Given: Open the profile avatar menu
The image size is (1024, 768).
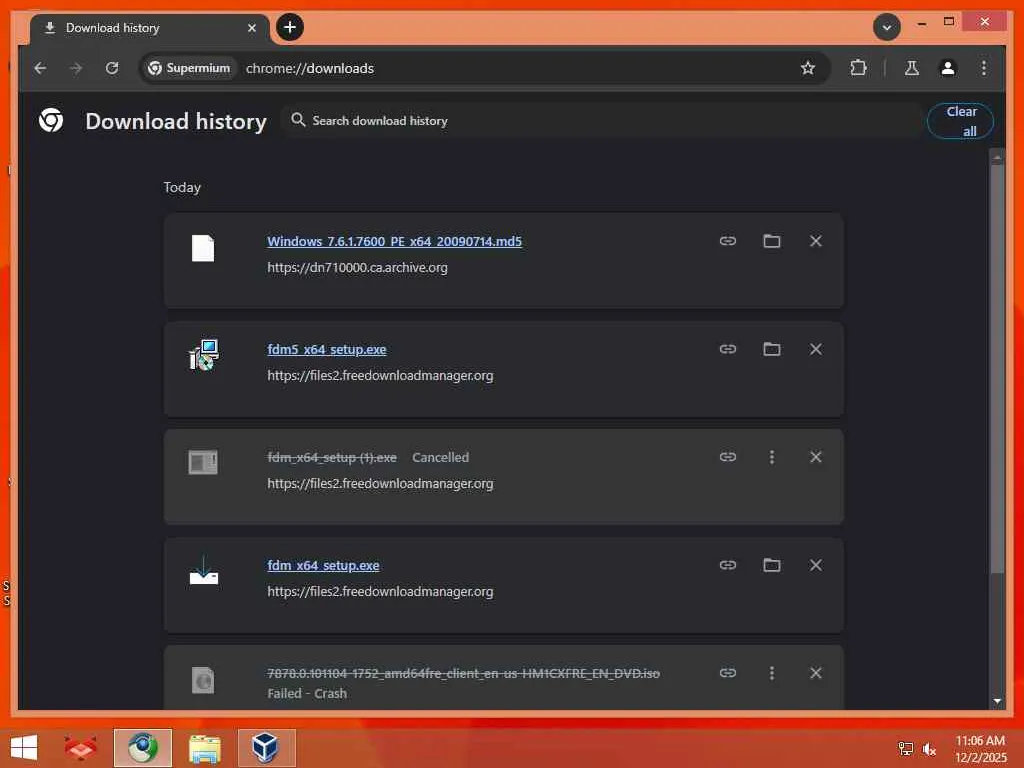Looking at the screenshot, I should tap(948, 68).
